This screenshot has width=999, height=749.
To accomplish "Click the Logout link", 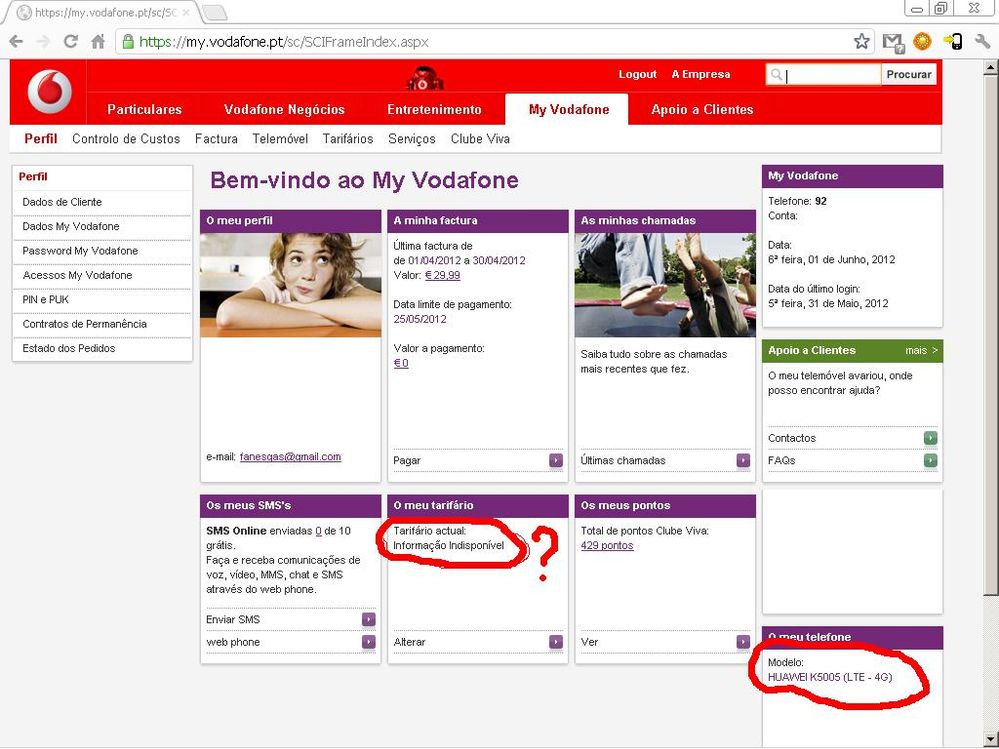I will tap(637, 75).
